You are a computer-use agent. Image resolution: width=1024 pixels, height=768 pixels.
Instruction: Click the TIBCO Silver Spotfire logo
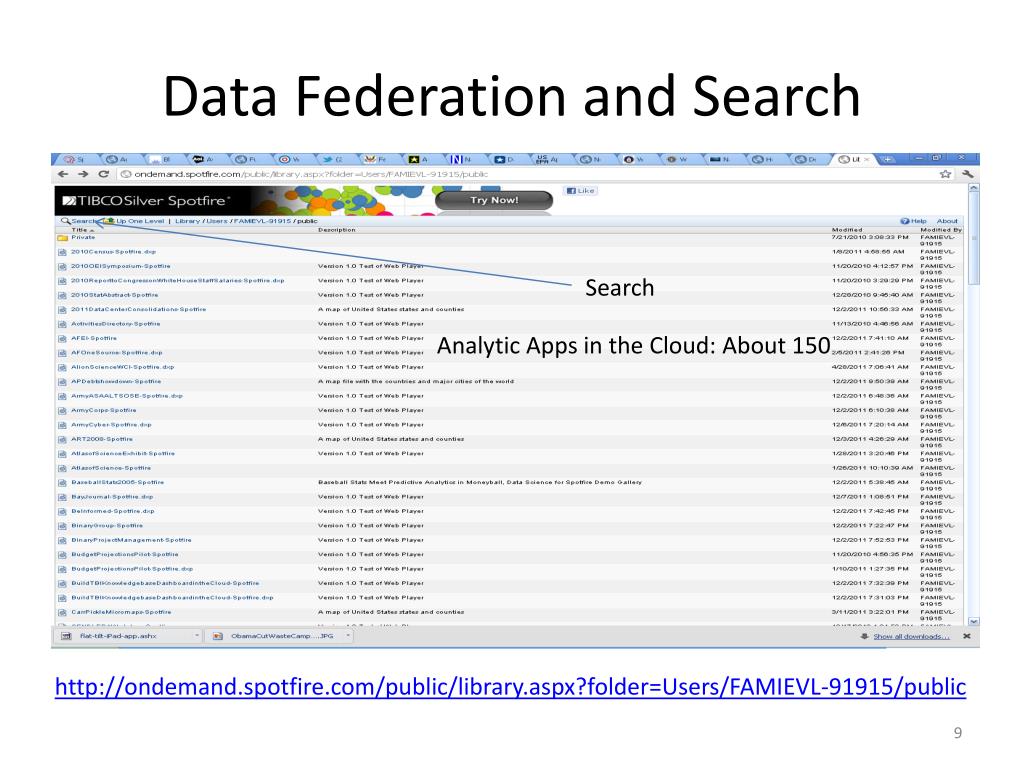146,200
